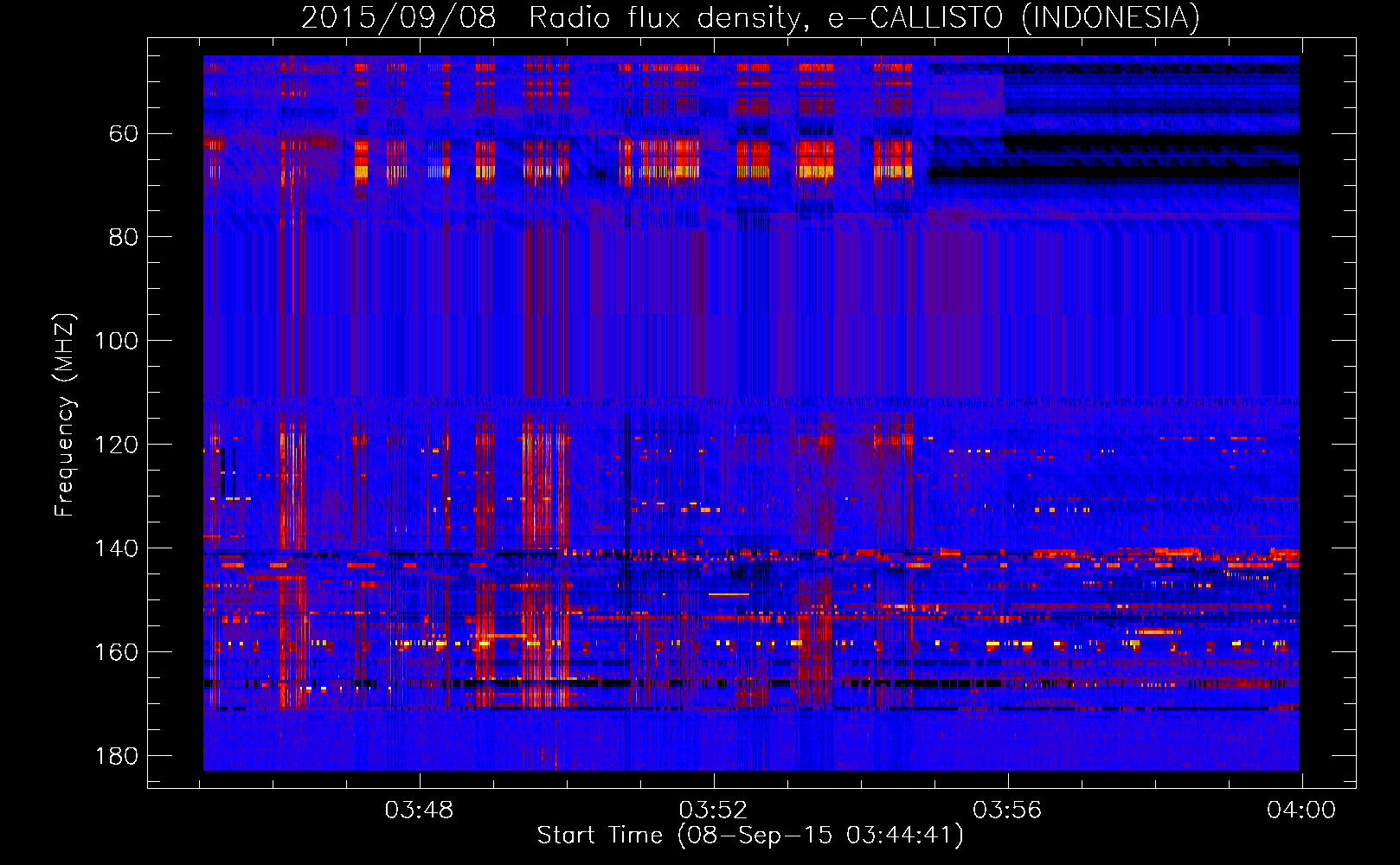Click the 180 frequency tick label

pos(117,757)
